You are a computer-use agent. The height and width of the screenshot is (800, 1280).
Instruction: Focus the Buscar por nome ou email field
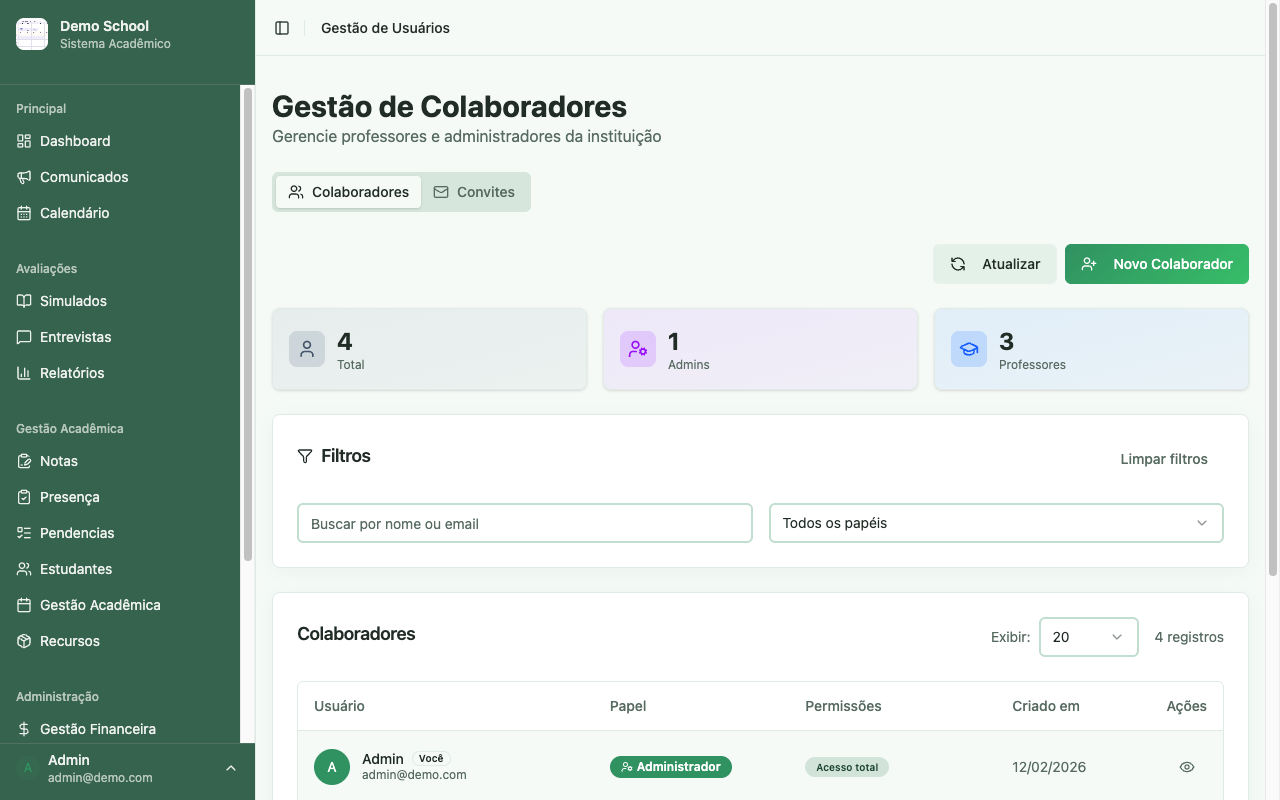click(x=525, y=523)
